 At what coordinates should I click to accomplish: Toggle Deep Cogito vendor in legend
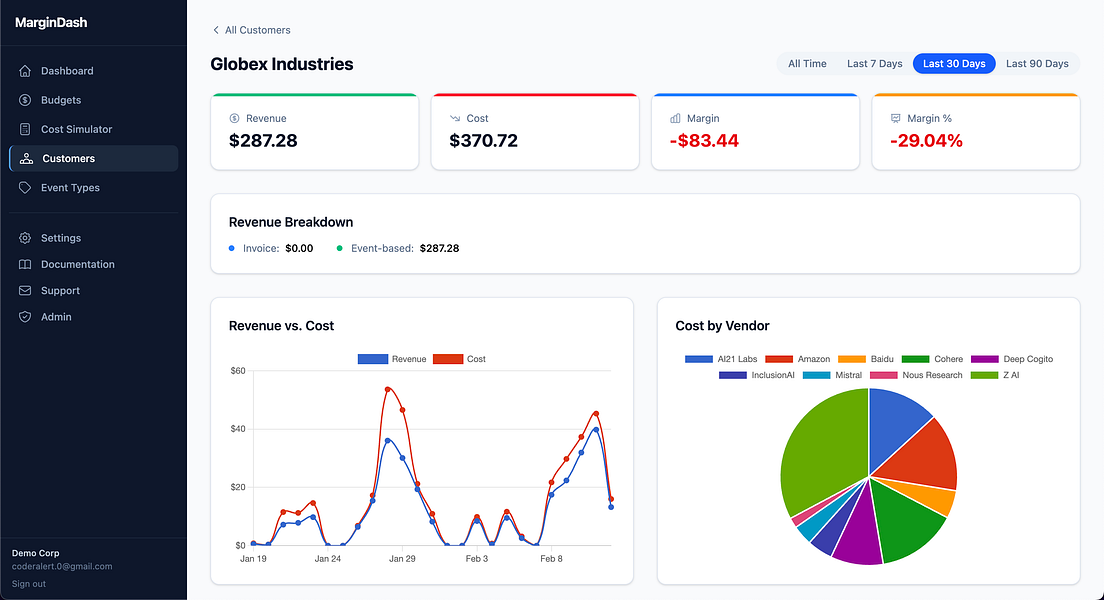(x=1012, y=359)
